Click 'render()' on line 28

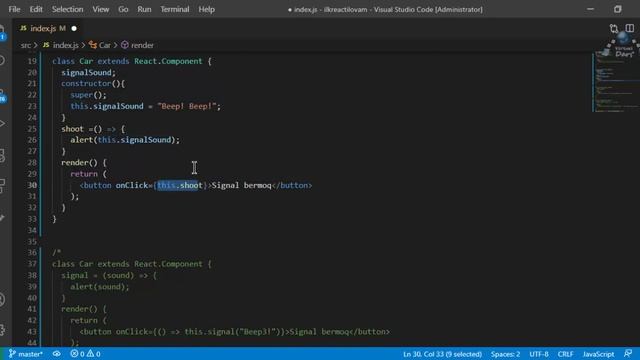point(79,162)
